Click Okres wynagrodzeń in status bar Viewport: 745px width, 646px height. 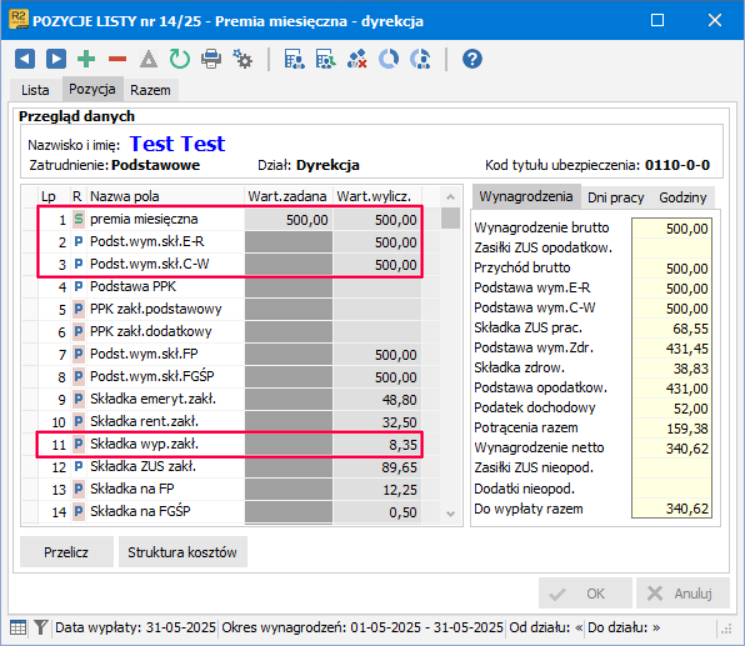[362, 627]
